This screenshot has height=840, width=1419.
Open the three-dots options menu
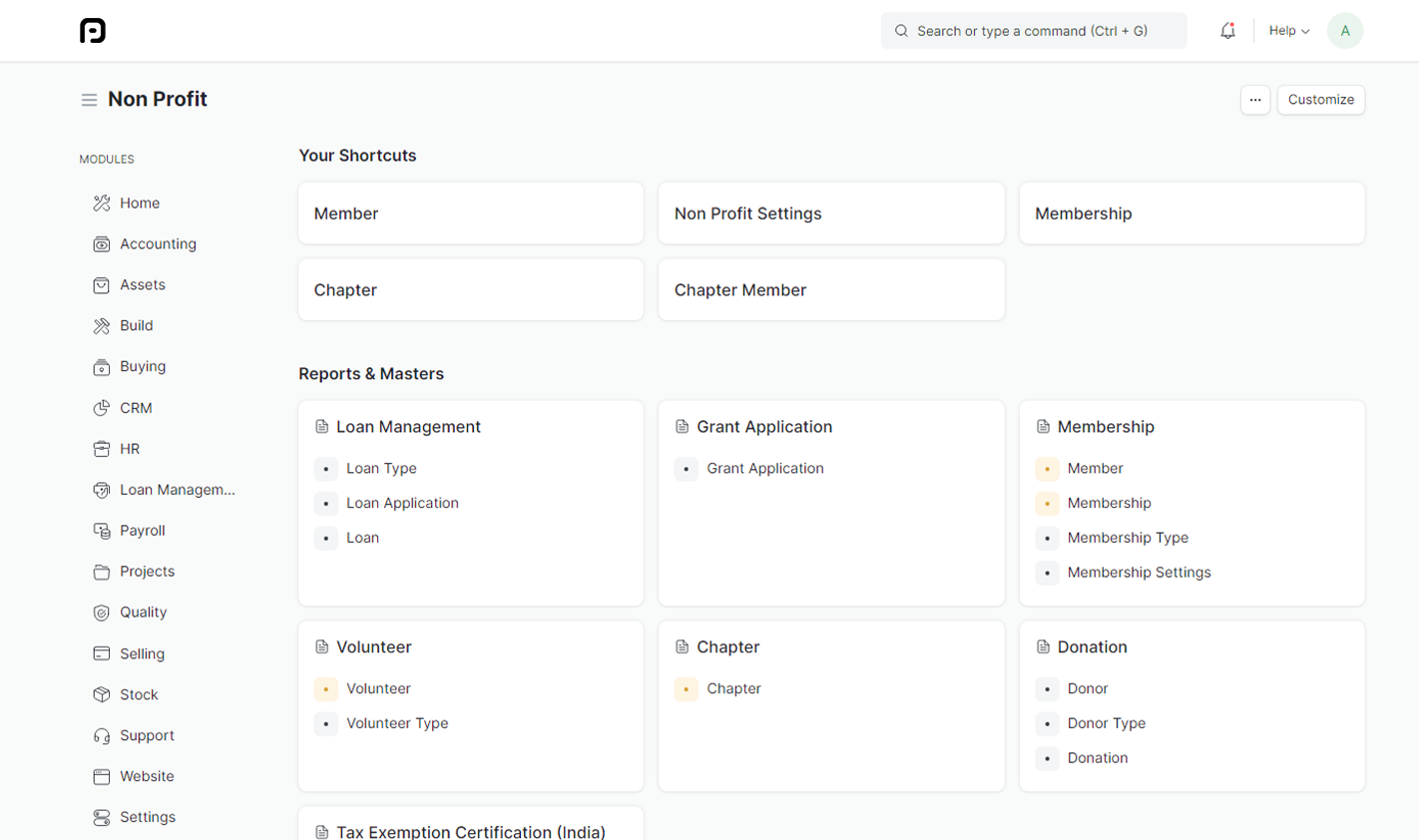1254,100
